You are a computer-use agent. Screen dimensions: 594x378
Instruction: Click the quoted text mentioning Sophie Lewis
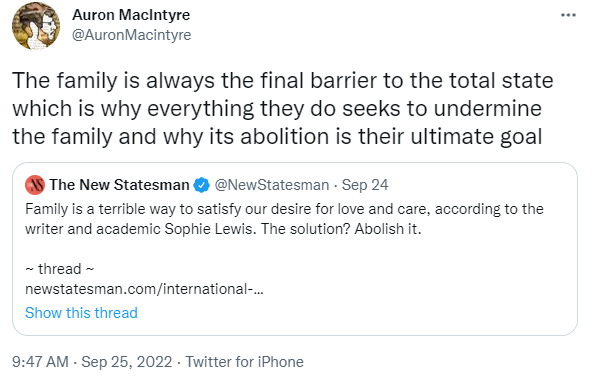(x=284, y=219)
